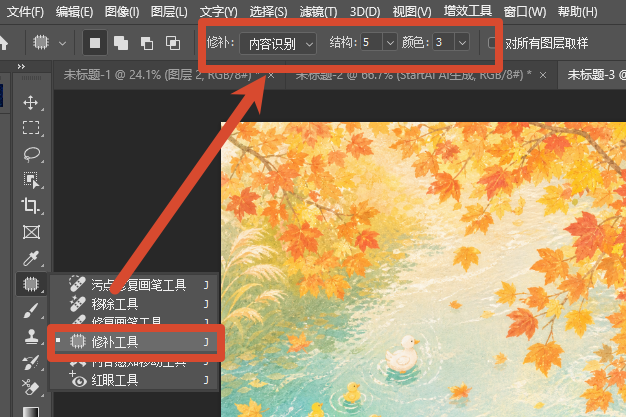This screenshot has height=417, width=626.
Task: Open the 编辑(E) menu
Action: [74, 12]
